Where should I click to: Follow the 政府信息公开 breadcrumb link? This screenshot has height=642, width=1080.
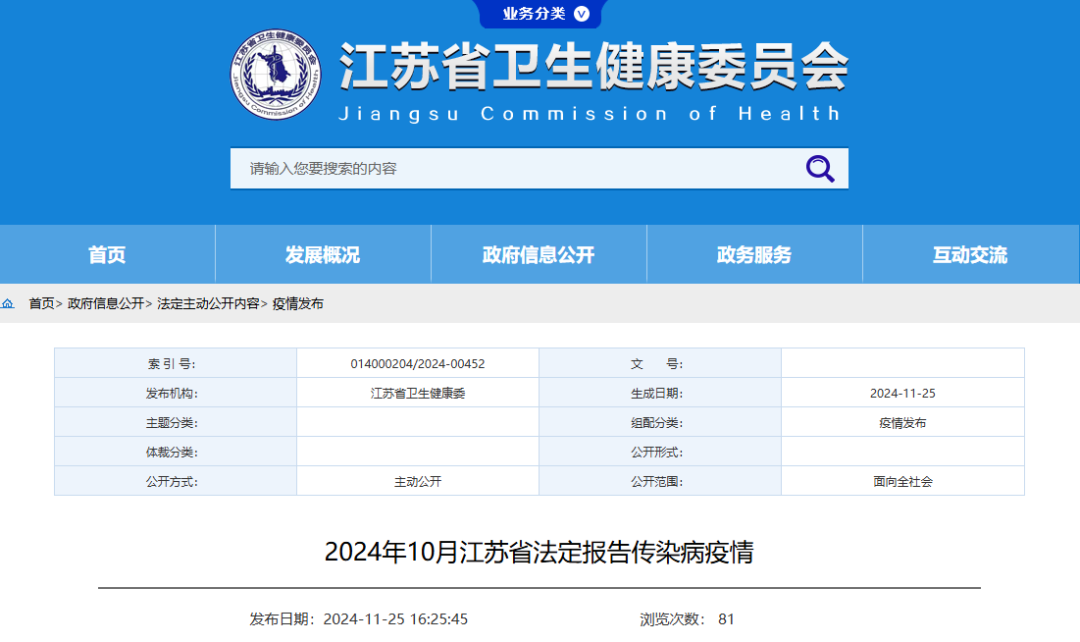click(105, 303)
